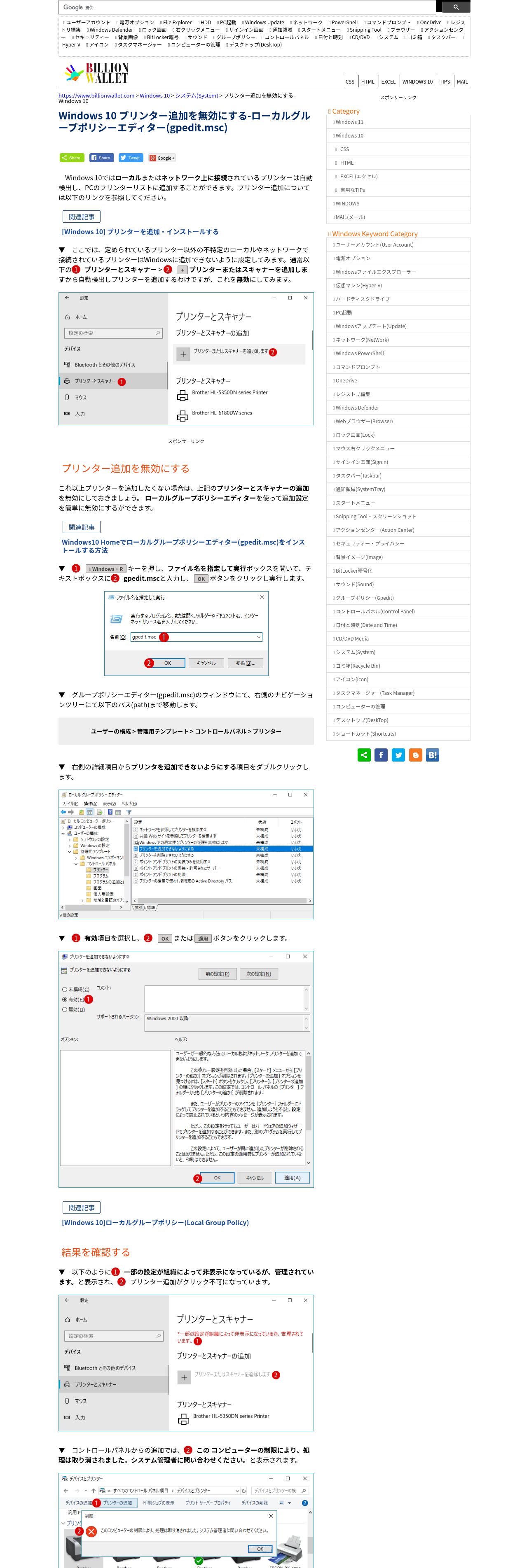Image resolution: width=529 pixels, height=1568 pixels.
Task: Open Windowsファイルエクスプローラー sidebar category
Action: click(398, 271)
